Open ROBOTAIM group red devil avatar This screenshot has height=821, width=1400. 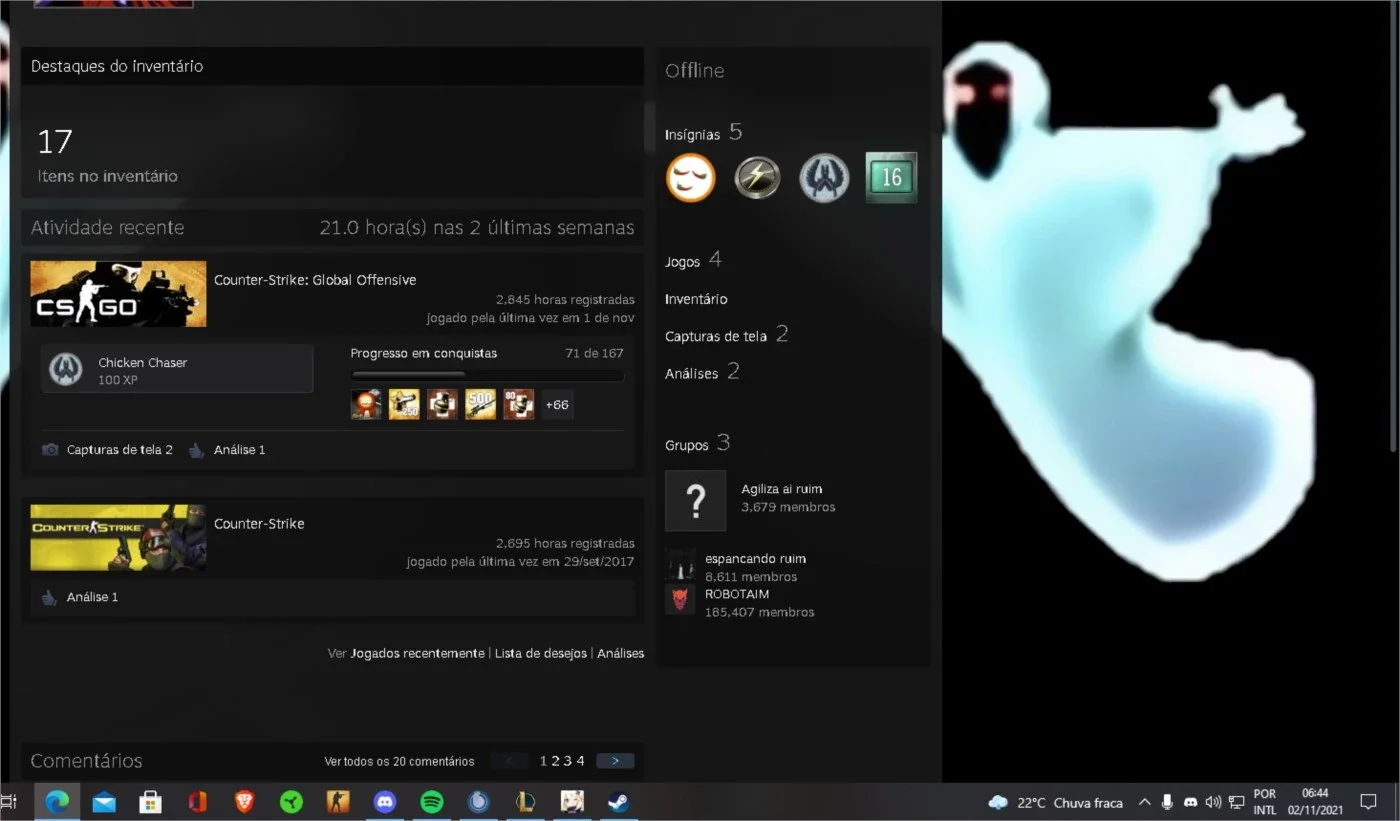(x=680, y=599)
